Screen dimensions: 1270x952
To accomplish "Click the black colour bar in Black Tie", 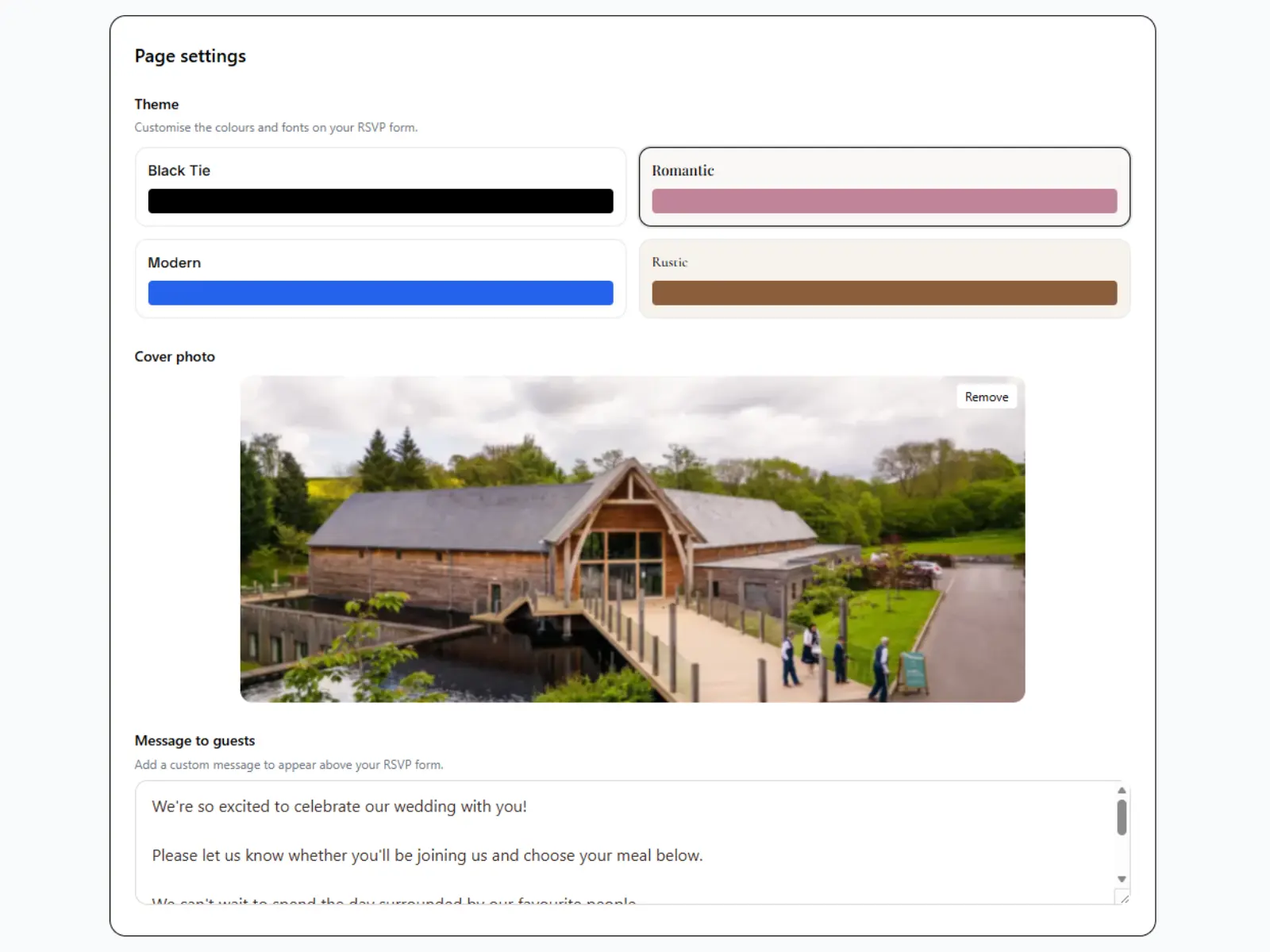I will point(380,201).
